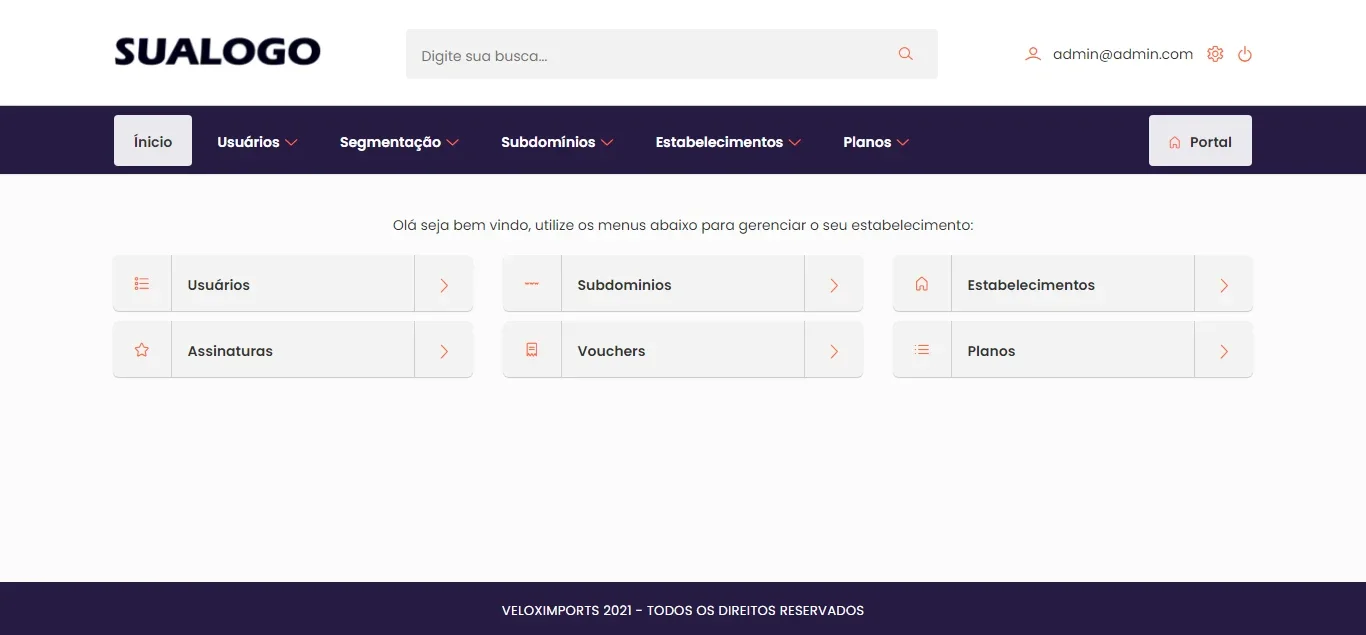
Task: Open the Subdomínios navbar dropdown
Action: (x=557, y=142)
